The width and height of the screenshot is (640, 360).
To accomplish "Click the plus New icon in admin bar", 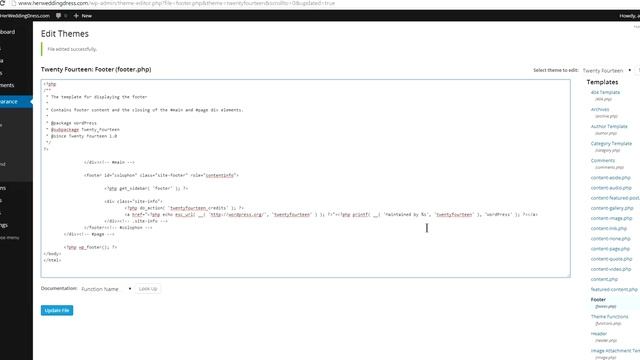I will click(x=76, y=16).
